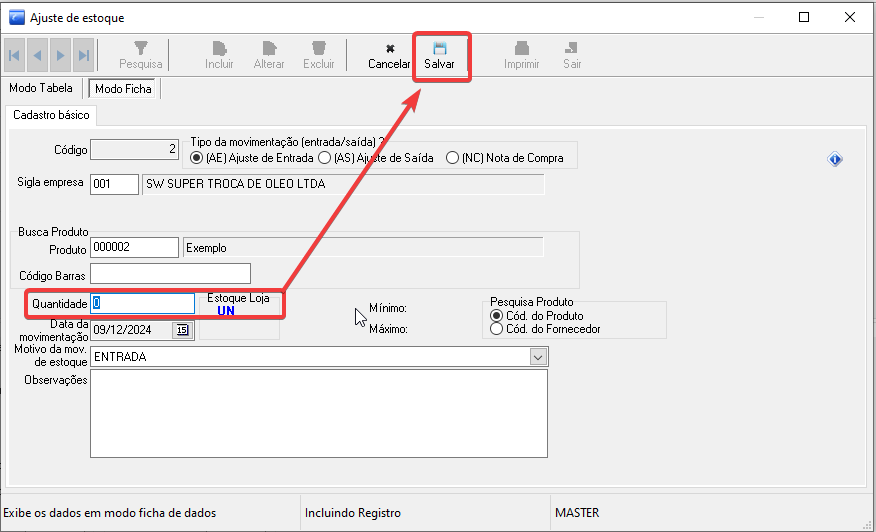Click the Pesquisa filter icon

pyautogui.click(x=140, y=48)
